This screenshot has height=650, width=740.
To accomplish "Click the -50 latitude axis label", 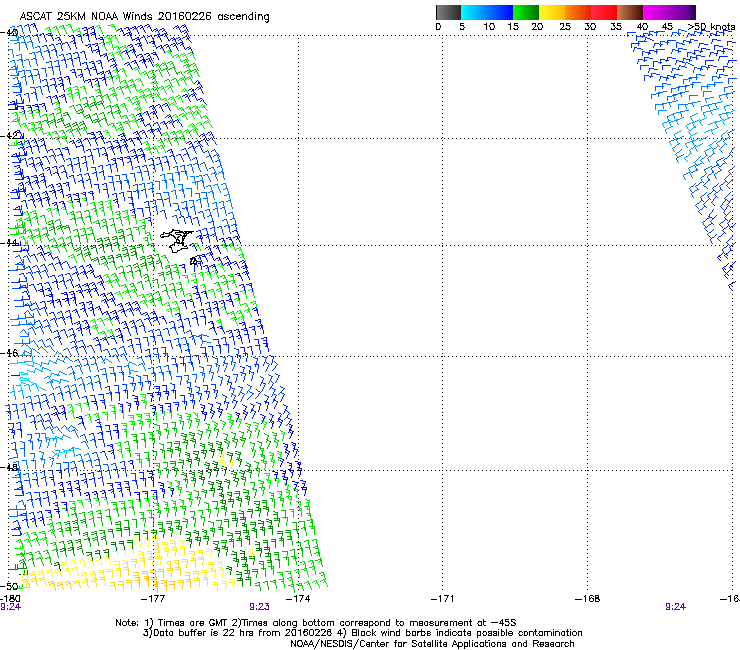I will tap(10, 586).
